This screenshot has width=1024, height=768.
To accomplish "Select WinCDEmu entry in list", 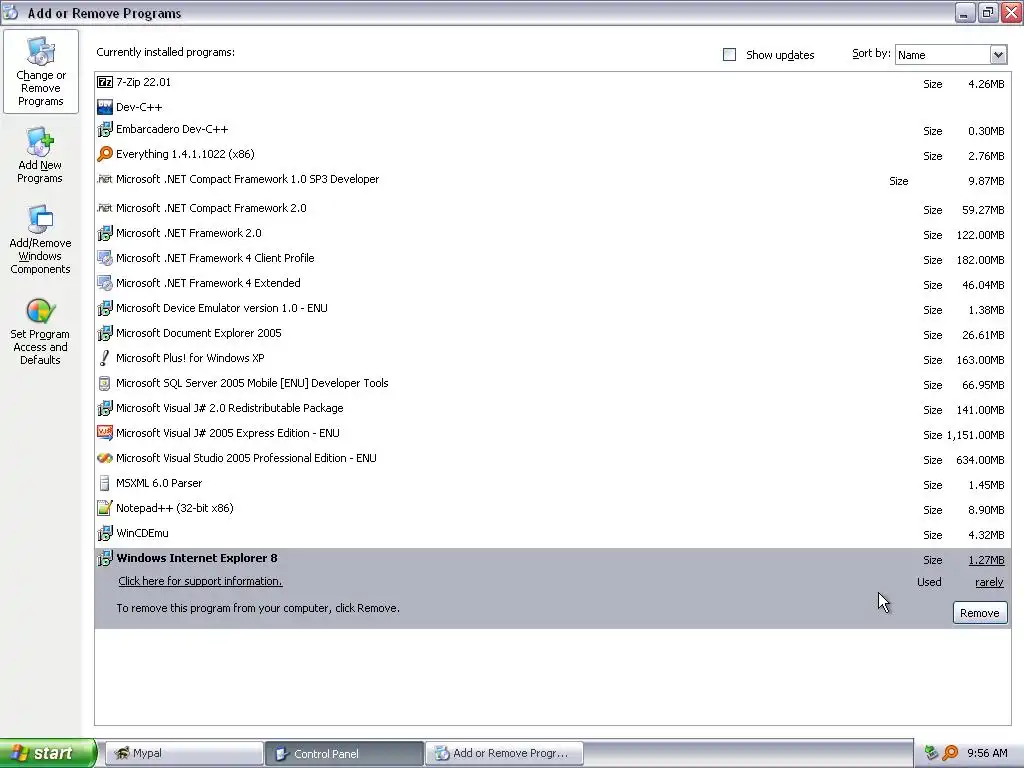I will click(x=552, y=534).
